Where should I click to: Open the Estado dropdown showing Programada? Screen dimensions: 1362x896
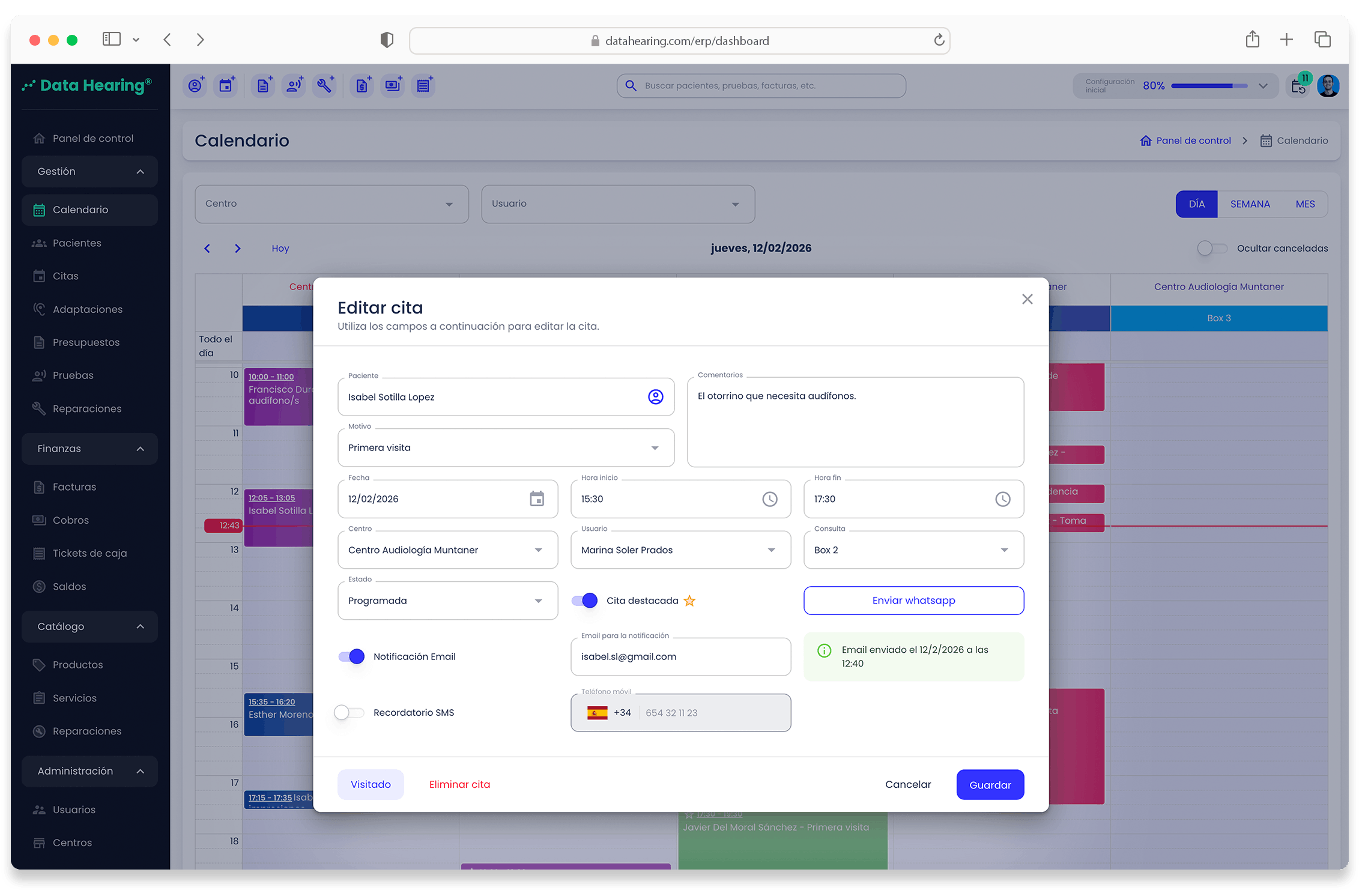447,601
